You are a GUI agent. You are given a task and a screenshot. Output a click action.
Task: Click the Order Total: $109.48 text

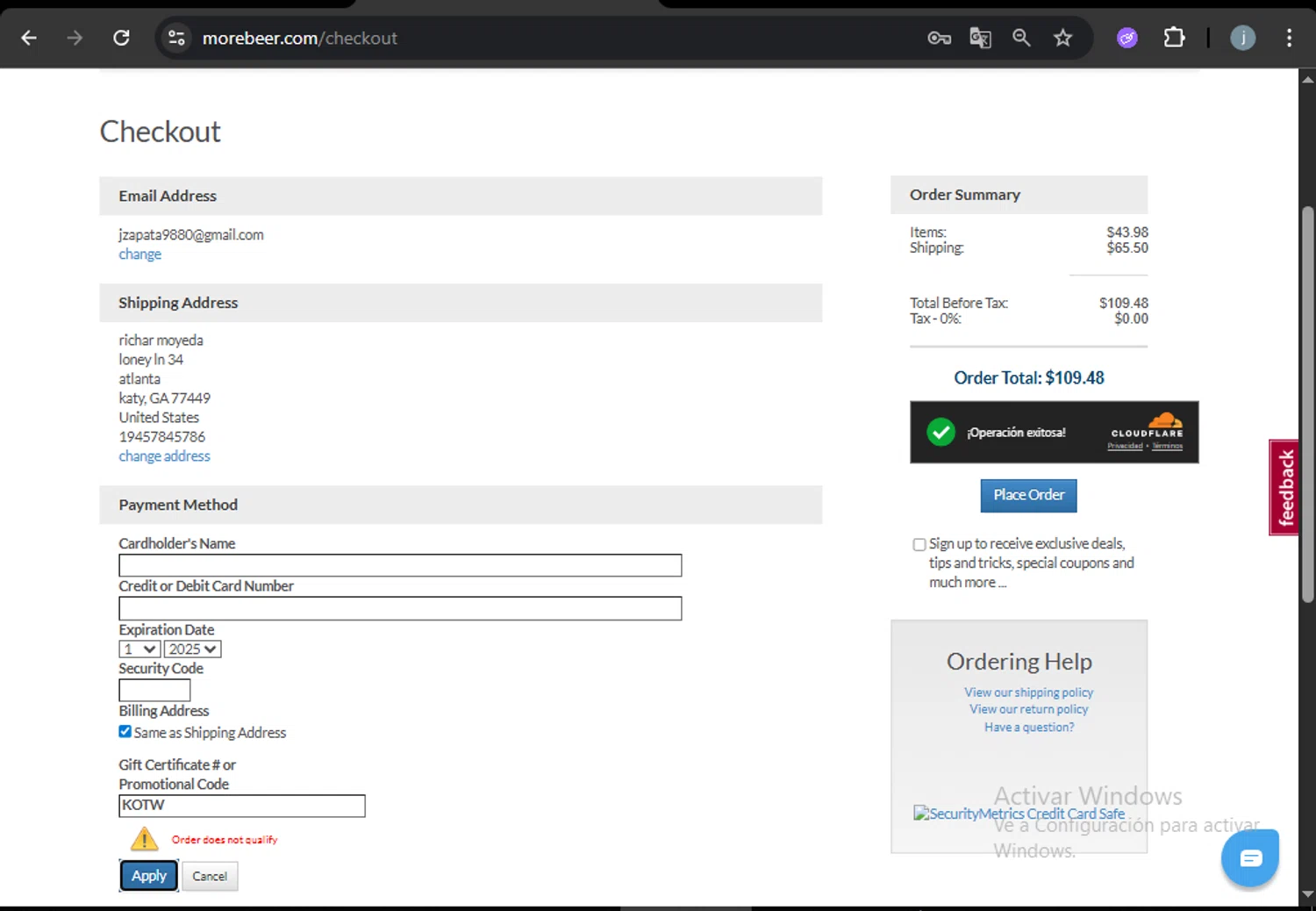tap(1028, 378)
